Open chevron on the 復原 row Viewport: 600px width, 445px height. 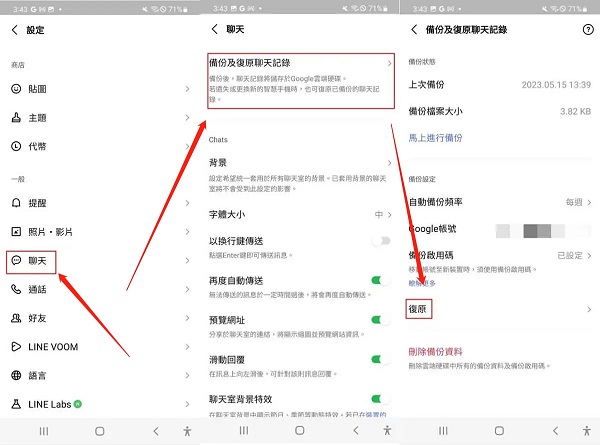click(x=589, y=309)
